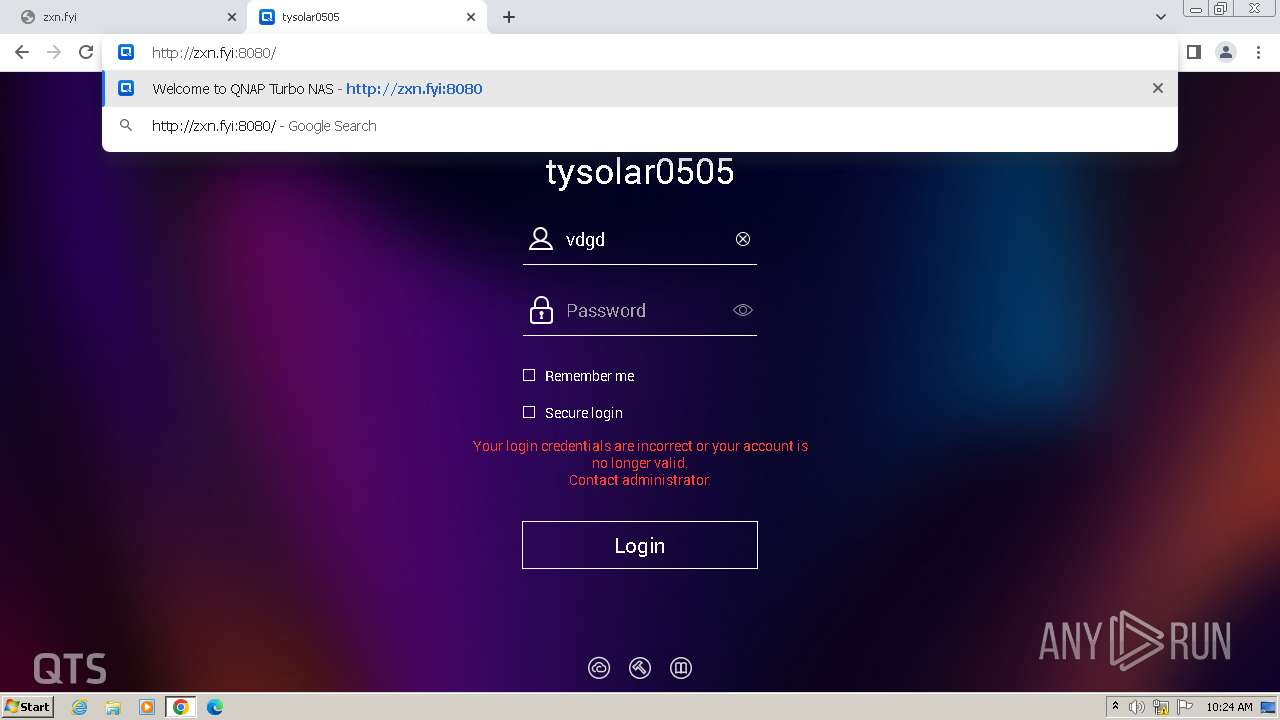Open the Action Center flag icon
The width and height of the screenshot is (1280, 720).
(x=1183, y=707)
